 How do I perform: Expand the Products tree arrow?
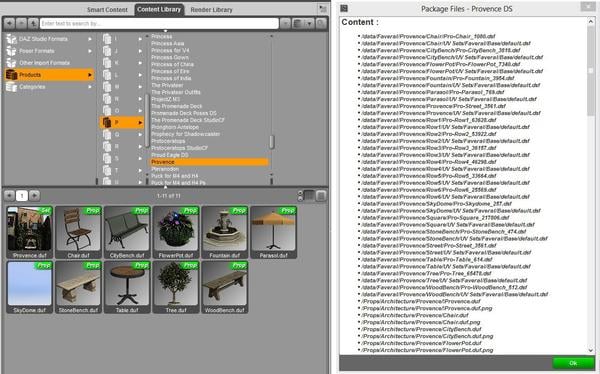pos(90,75)
